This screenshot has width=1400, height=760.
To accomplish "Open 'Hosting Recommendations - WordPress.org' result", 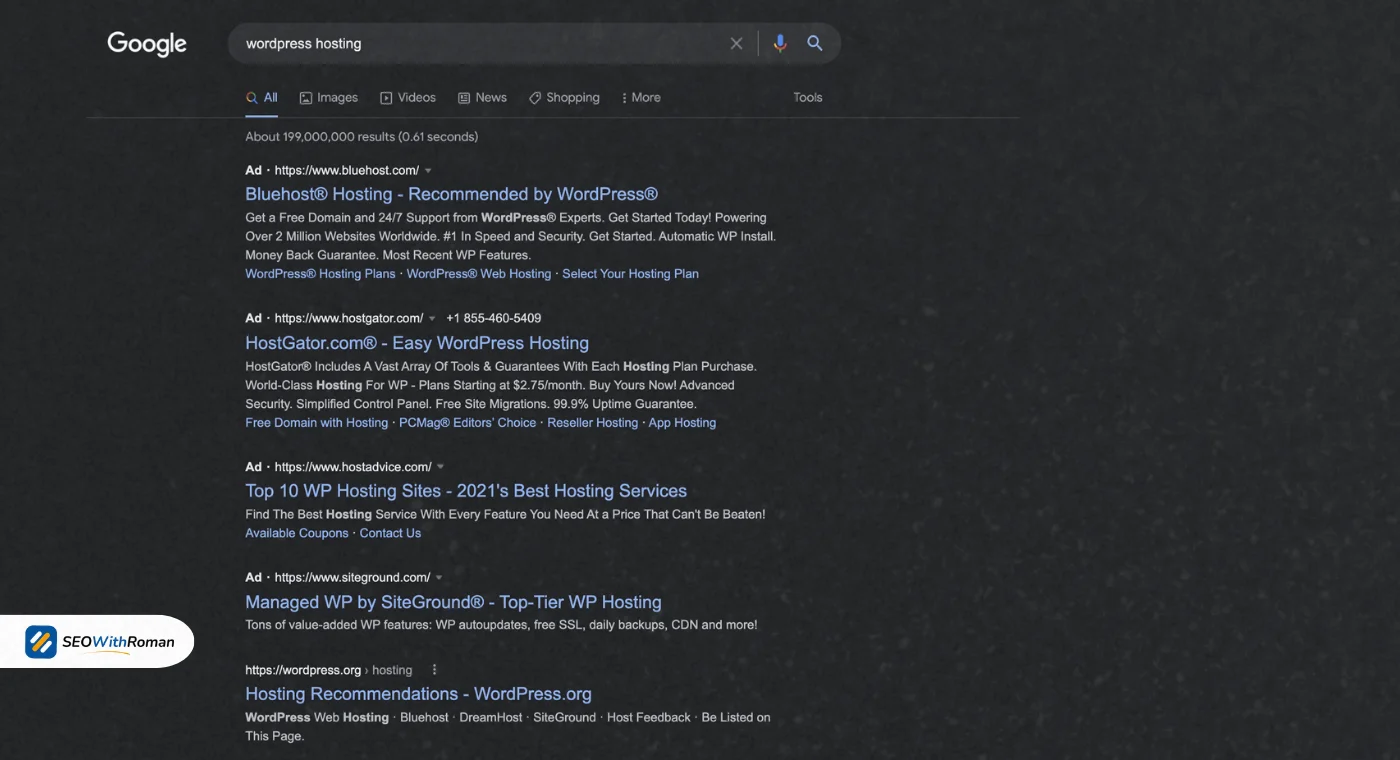I will [418, 694].
